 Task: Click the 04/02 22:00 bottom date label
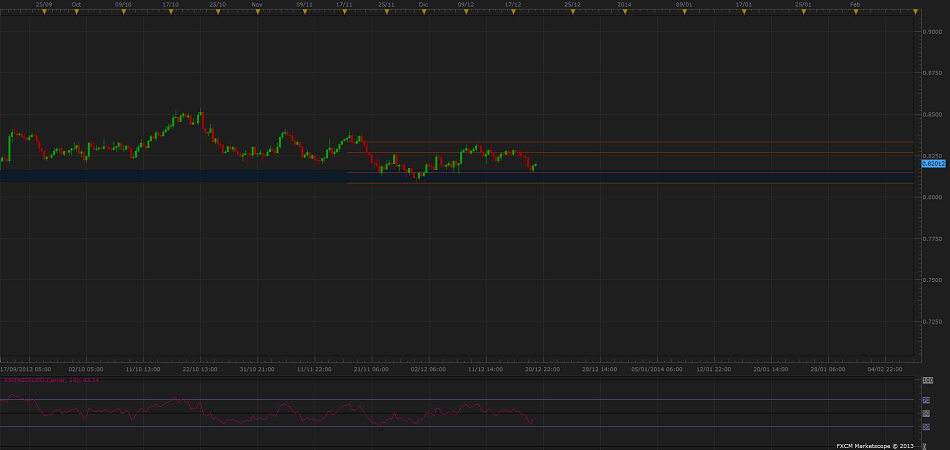pyautogui.click(x=885, y=368)
